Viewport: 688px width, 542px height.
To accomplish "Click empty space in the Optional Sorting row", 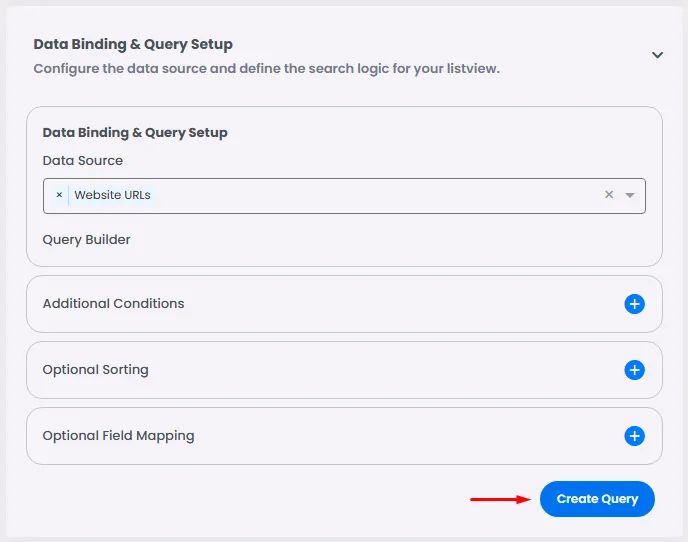I will 380,370.
